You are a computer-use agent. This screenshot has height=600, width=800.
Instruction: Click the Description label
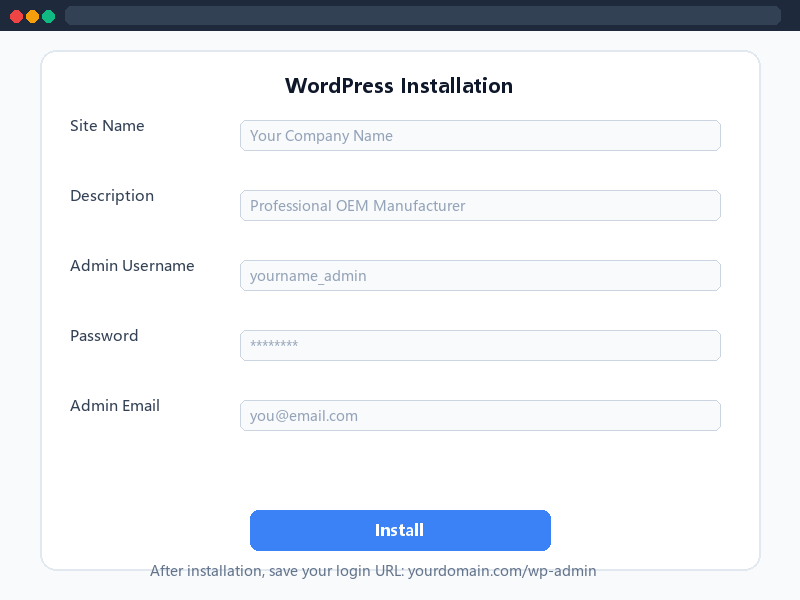pyautogui.click(x=112, y=196)
